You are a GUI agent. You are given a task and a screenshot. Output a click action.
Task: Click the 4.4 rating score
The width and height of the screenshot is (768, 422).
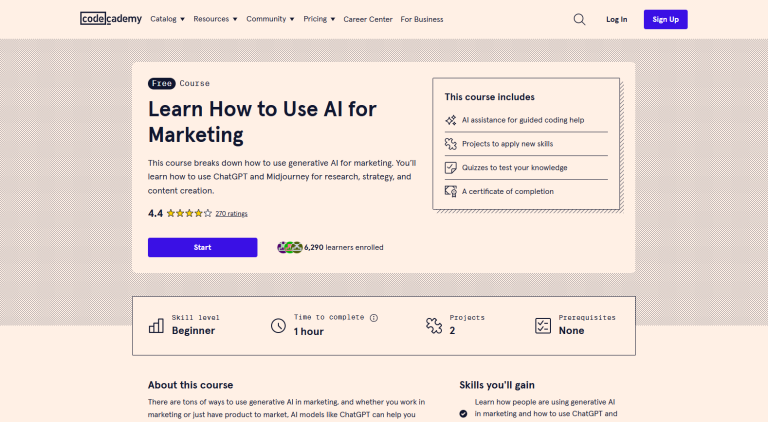155,213
